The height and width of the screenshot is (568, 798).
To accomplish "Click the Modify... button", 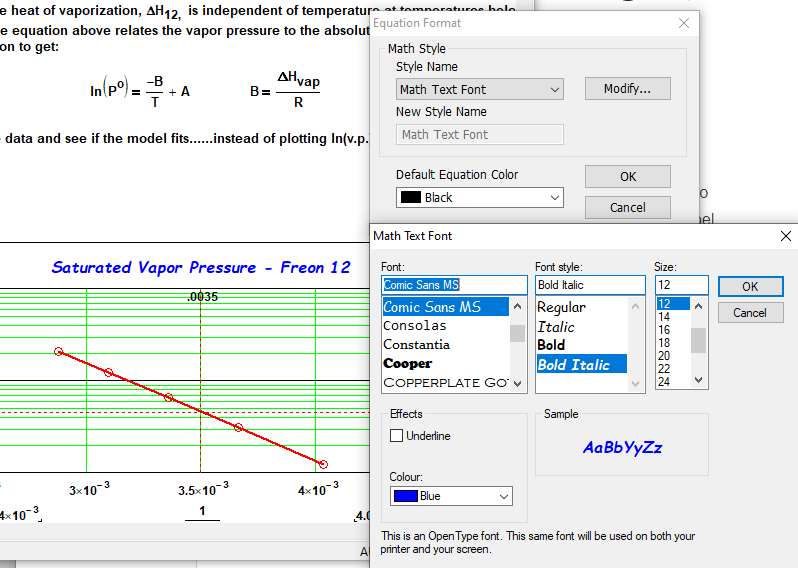I will click(x=627, y=89).
